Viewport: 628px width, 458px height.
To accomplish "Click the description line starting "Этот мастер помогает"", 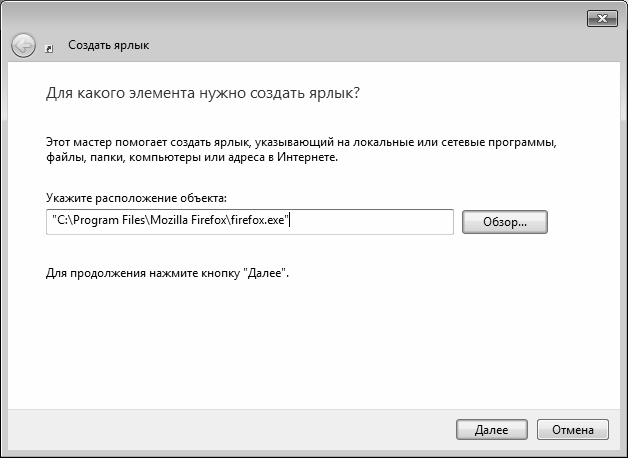I will pos(300,142).
